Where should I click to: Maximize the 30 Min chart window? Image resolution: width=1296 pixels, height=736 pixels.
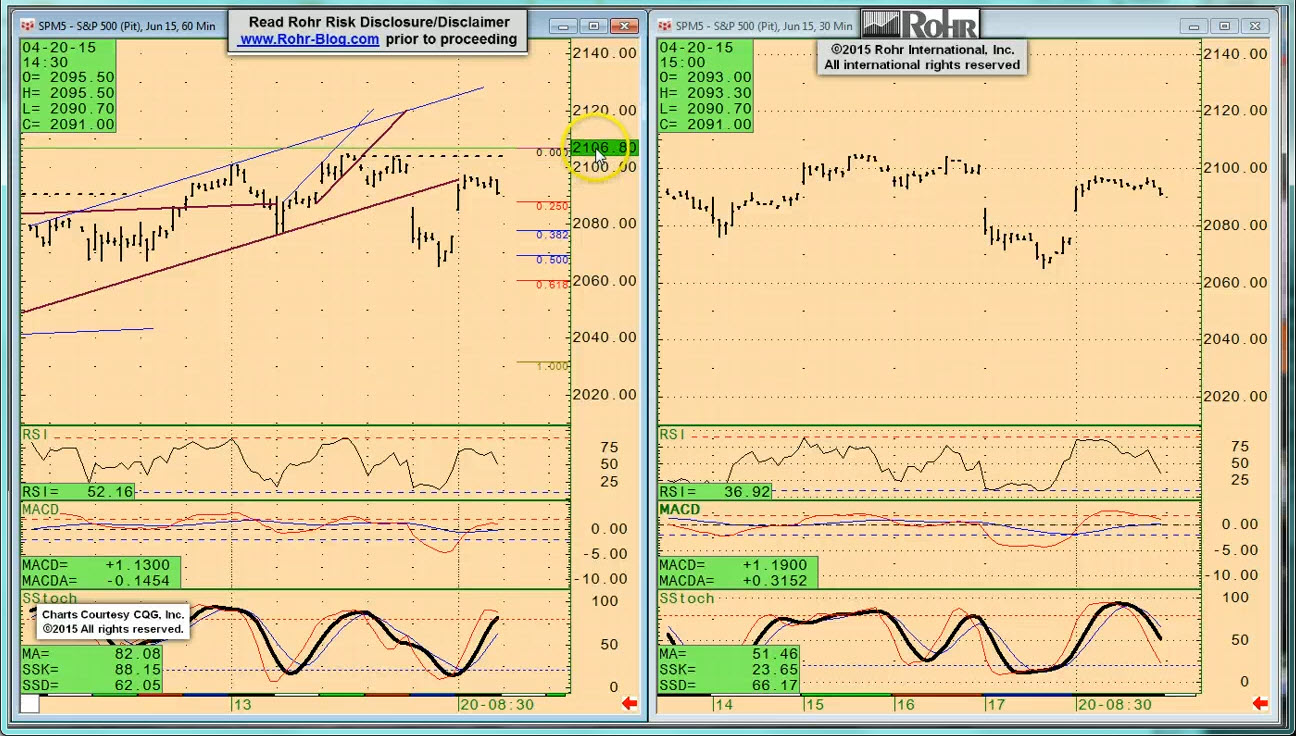click(1224, 26)
